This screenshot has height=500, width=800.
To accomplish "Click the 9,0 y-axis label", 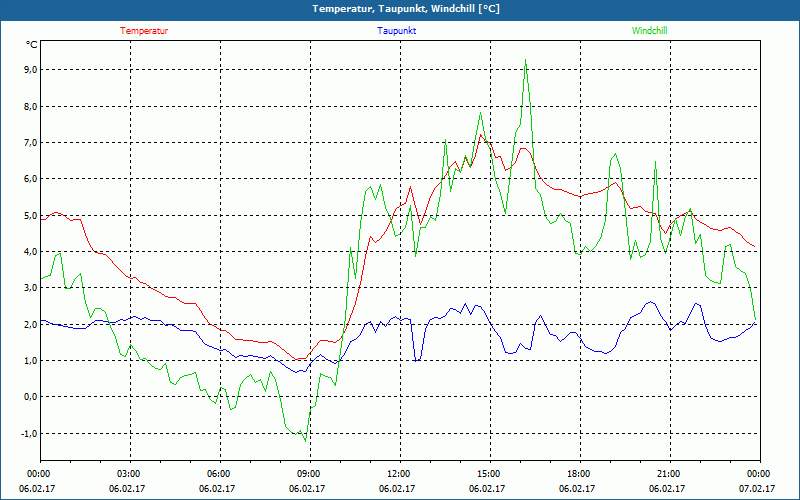I will (x=31, y=70).
